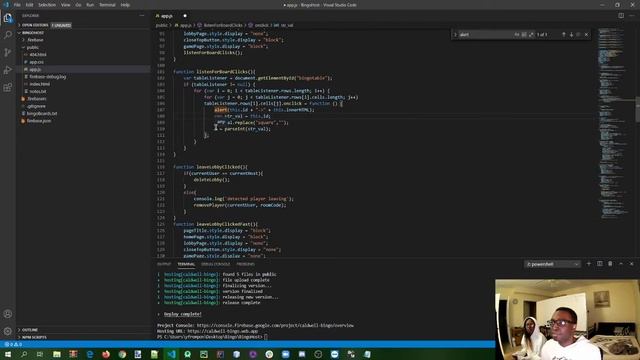
Task: Open the View menu
Action: 65,5
